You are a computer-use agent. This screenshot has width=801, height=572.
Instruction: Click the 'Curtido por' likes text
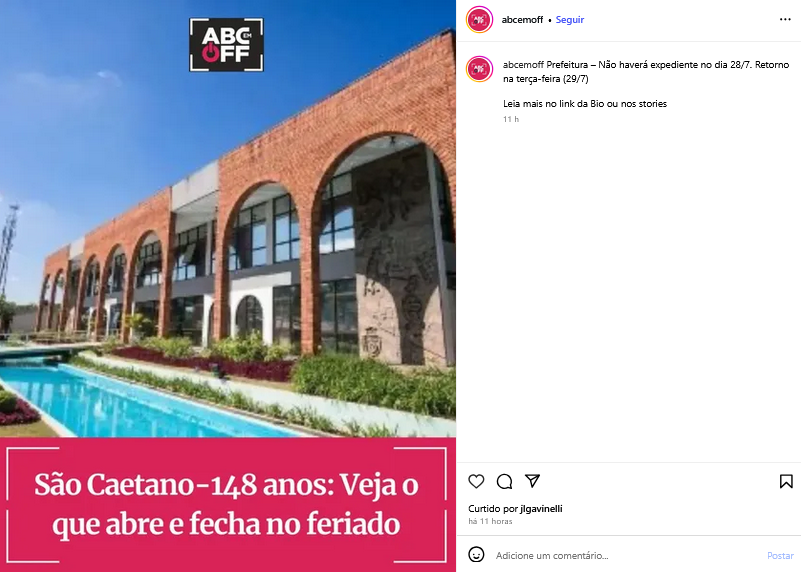point(493,509)
